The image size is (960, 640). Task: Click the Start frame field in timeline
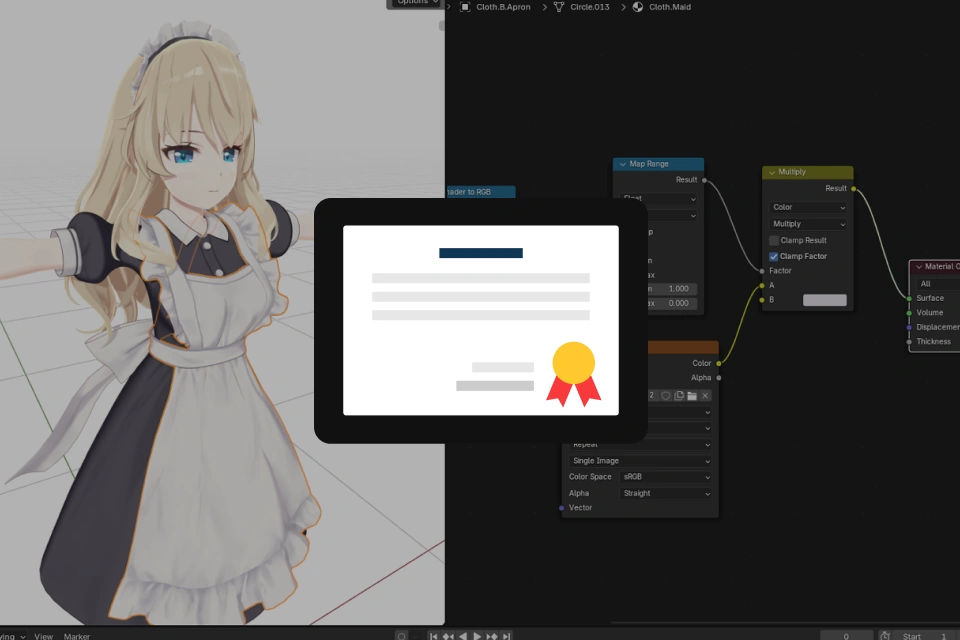pyautogui.click(x=926, y=636)
